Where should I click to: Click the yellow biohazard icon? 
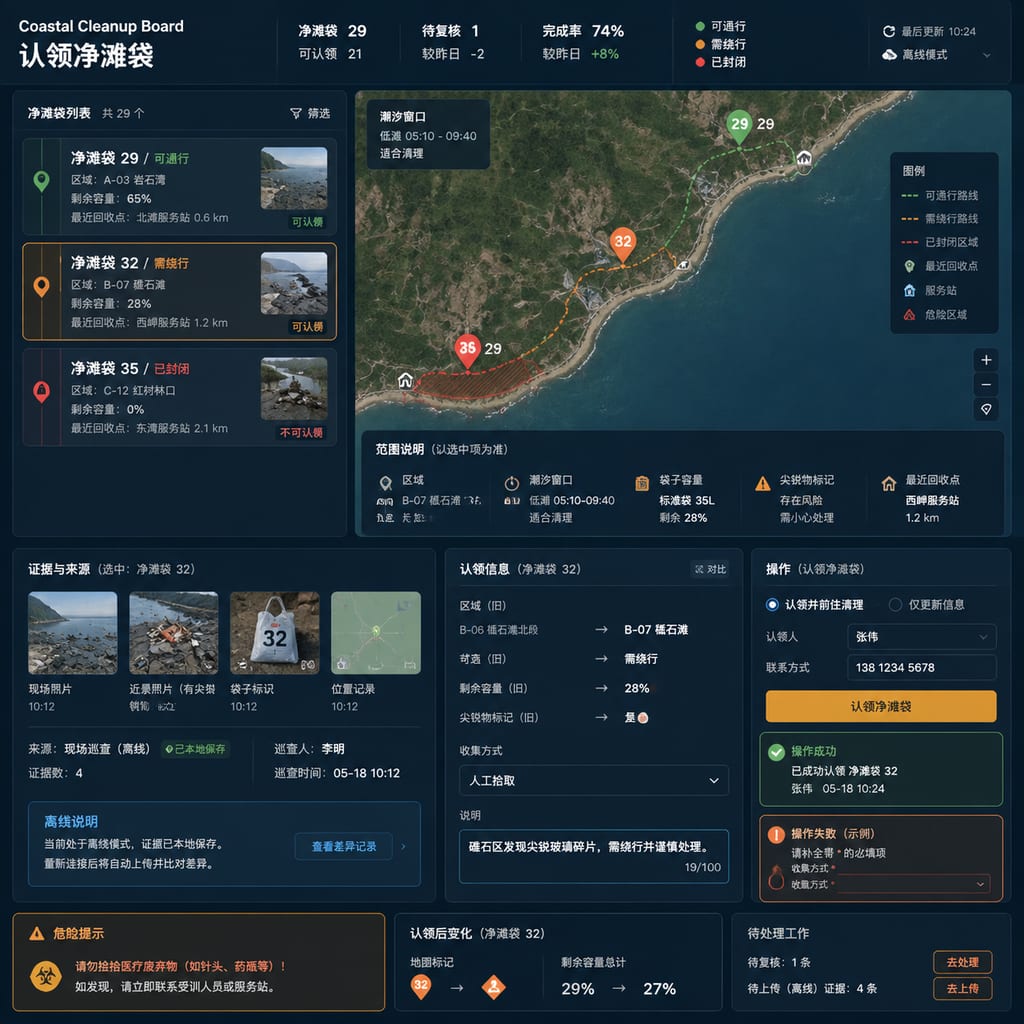46,976
